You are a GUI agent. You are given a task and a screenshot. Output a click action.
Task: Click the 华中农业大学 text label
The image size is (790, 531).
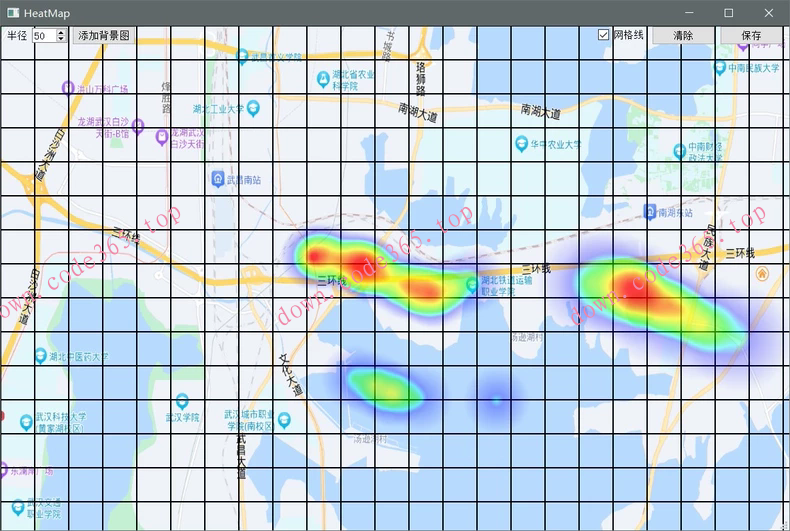point(556,145)
